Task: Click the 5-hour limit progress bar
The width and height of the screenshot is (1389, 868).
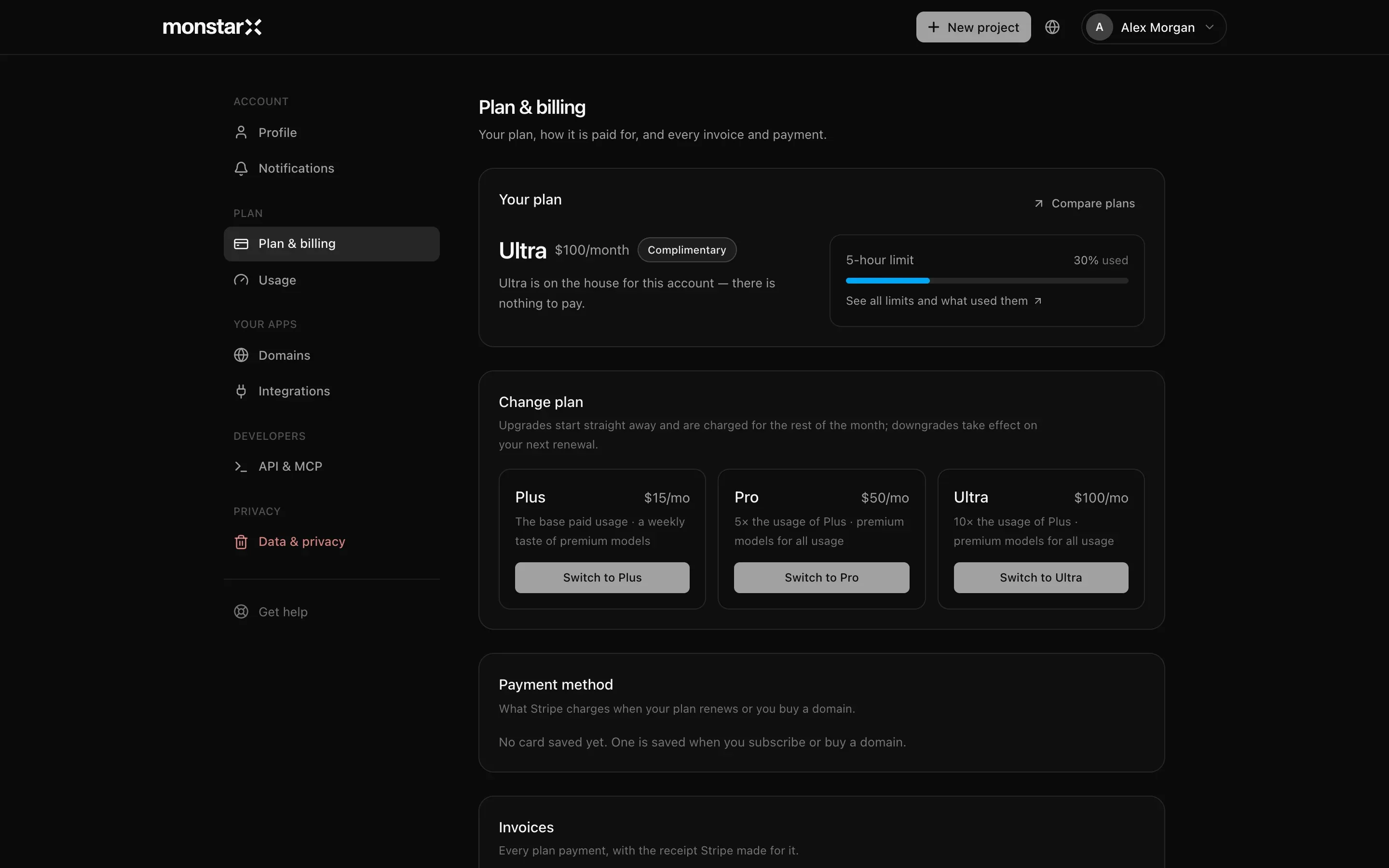Action: click(987, 281)
